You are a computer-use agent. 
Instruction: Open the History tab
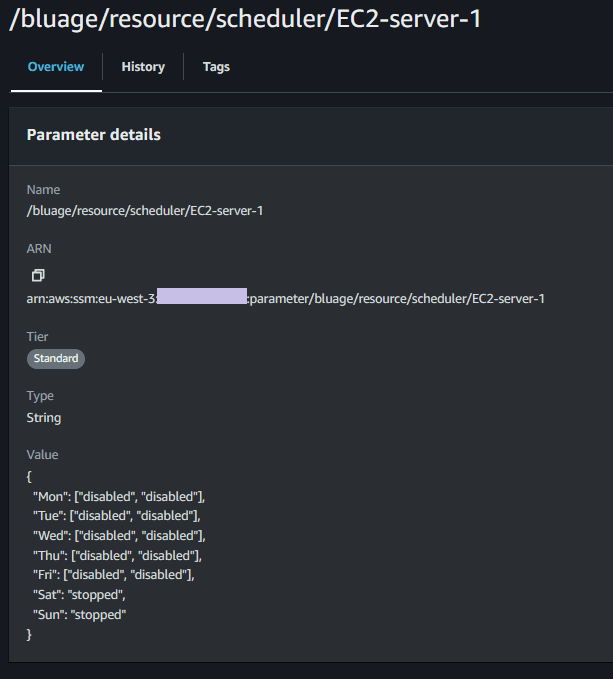pyautogui.click(x=143, y=67)
